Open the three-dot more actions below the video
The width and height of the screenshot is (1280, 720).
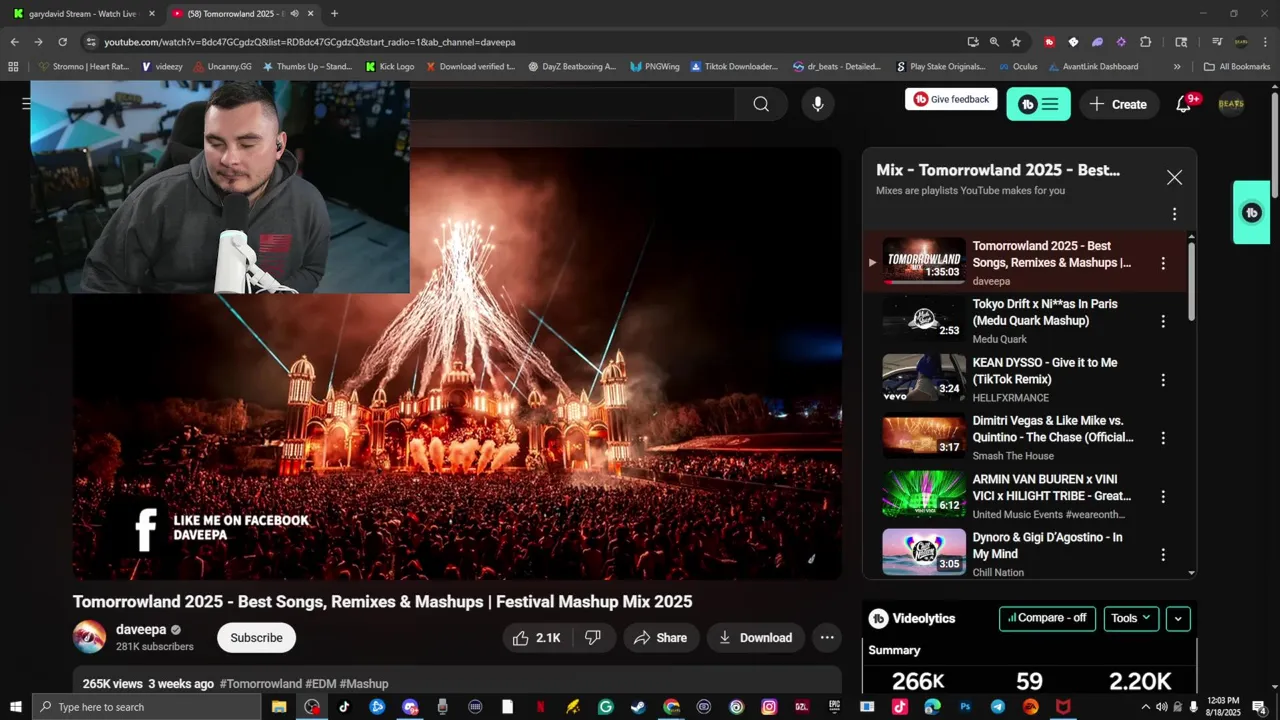[x=827, y=638]
